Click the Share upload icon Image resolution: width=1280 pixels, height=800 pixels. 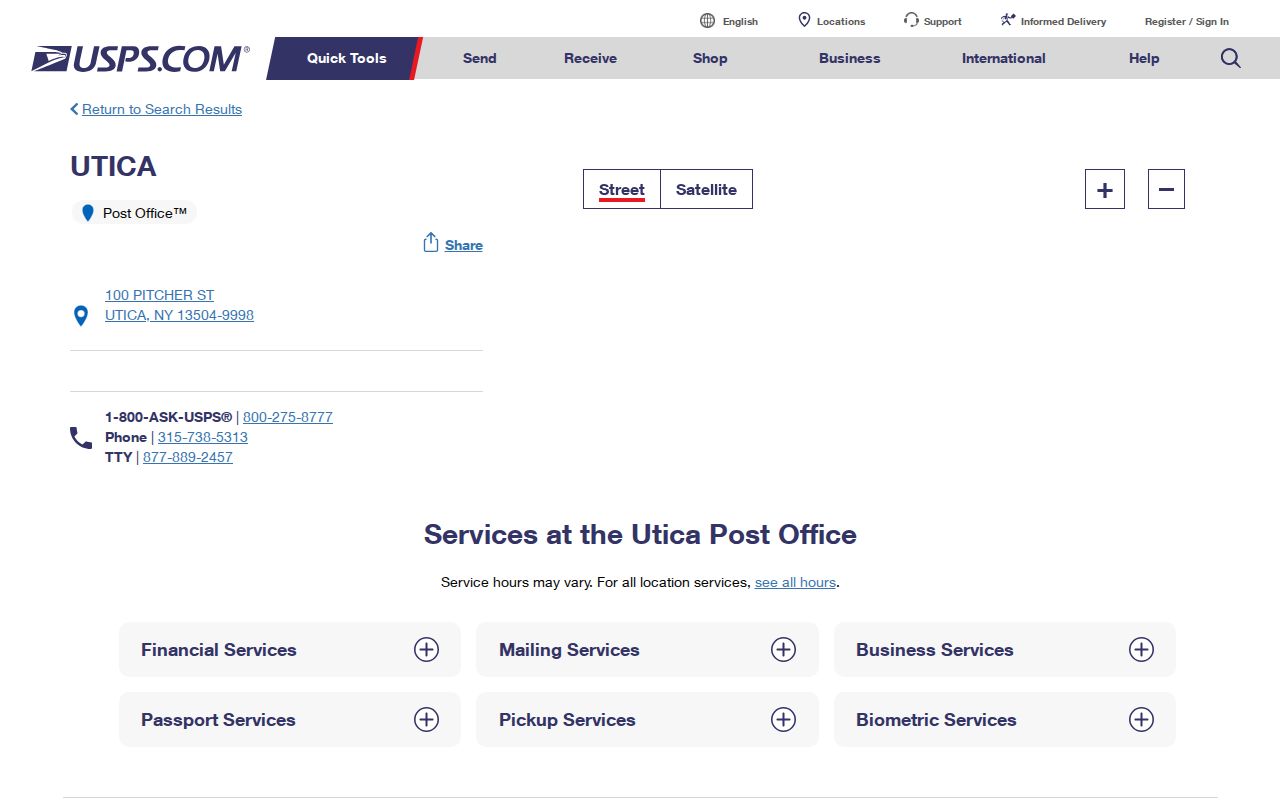pyautogui.click(x=431, y=243)
